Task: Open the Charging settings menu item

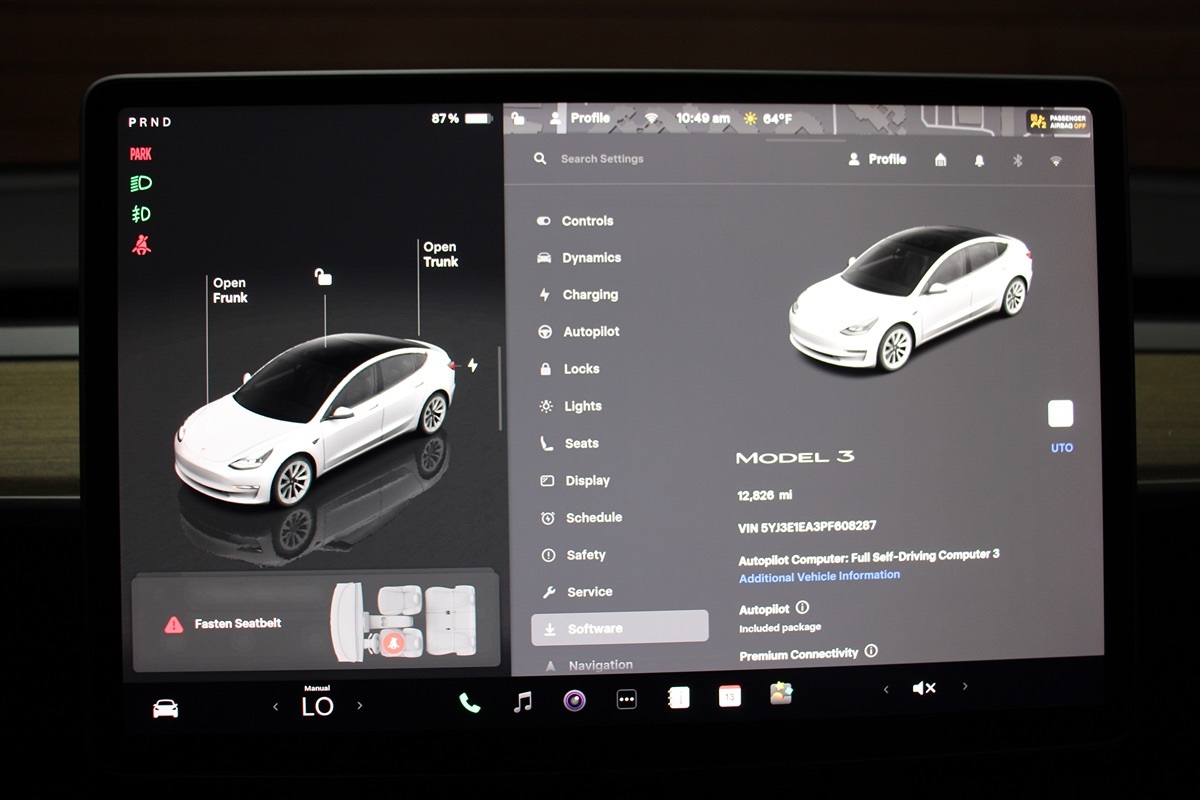Action: [x=589, y=295]
